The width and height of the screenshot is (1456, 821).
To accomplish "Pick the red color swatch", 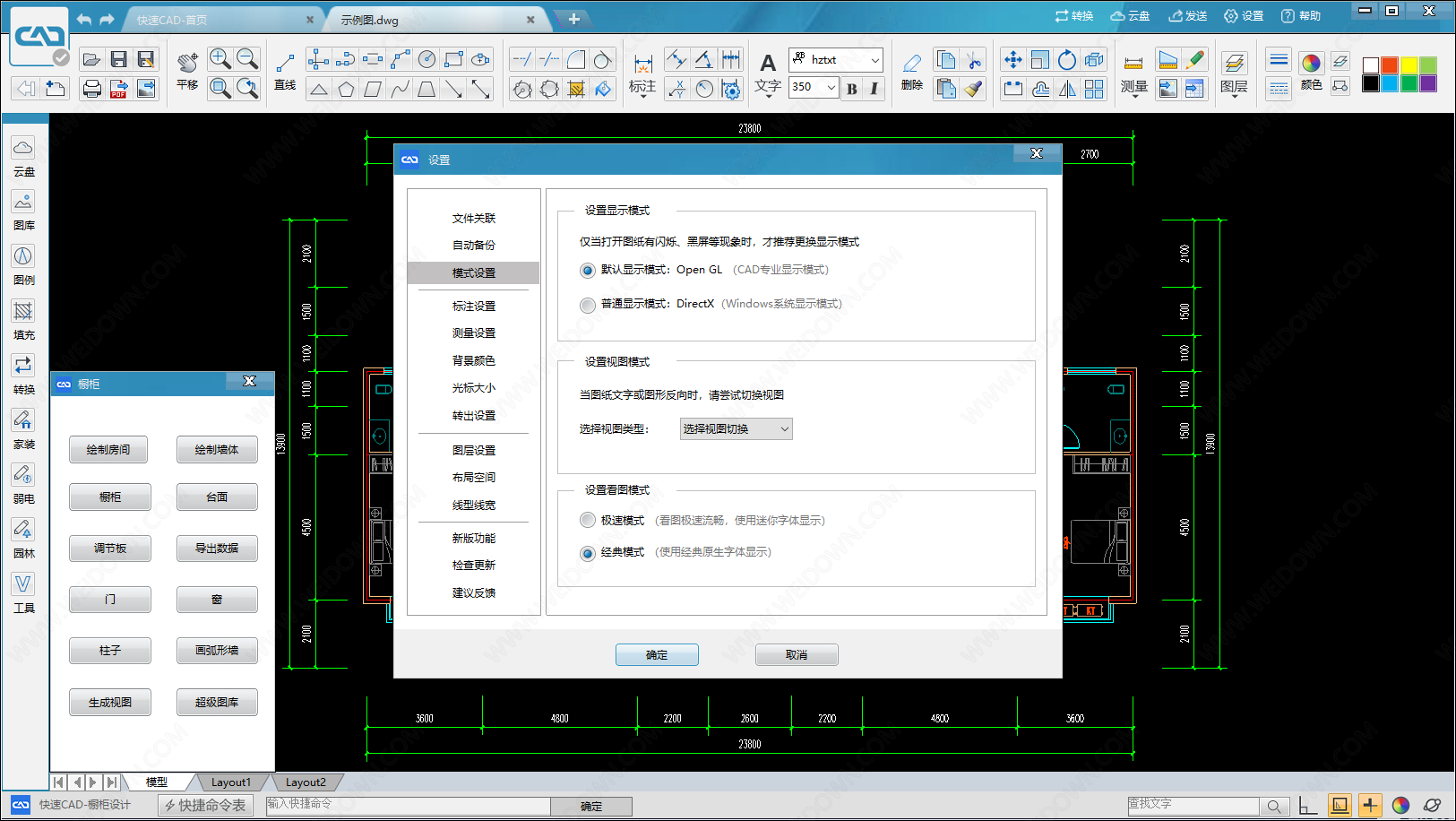I will point(1390,65).
